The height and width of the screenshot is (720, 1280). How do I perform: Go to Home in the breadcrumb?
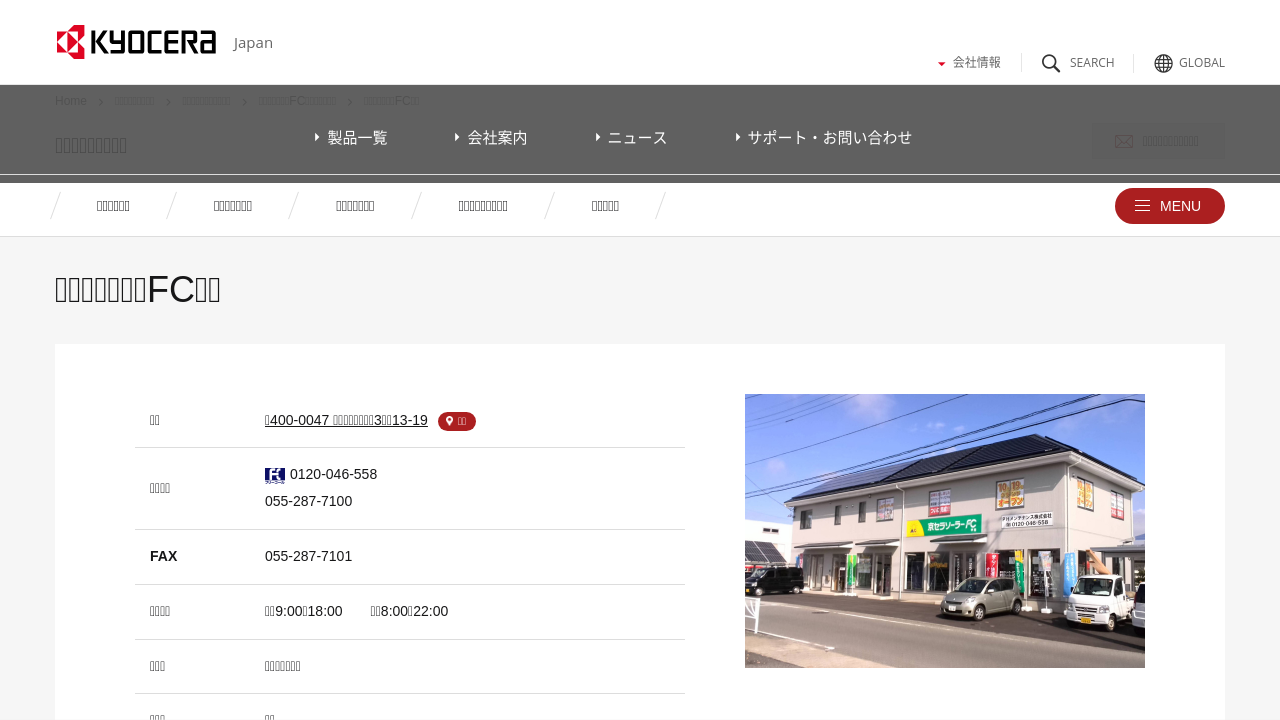pos(71,101)
